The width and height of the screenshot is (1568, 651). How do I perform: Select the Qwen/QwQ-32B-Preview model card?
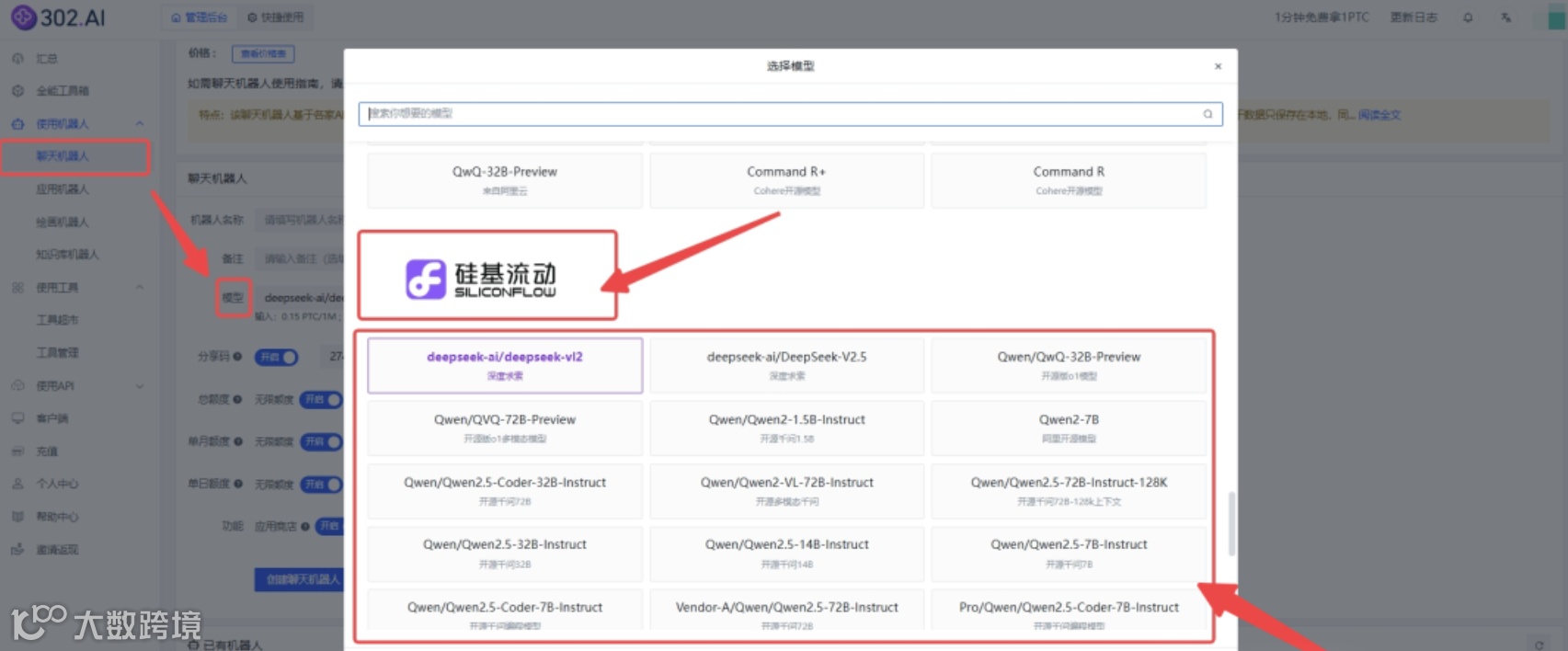pos(1069,366)
